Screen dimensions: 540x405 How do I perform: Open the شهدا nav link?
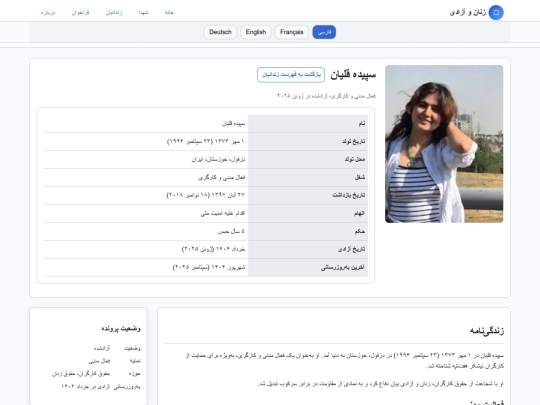143,12
